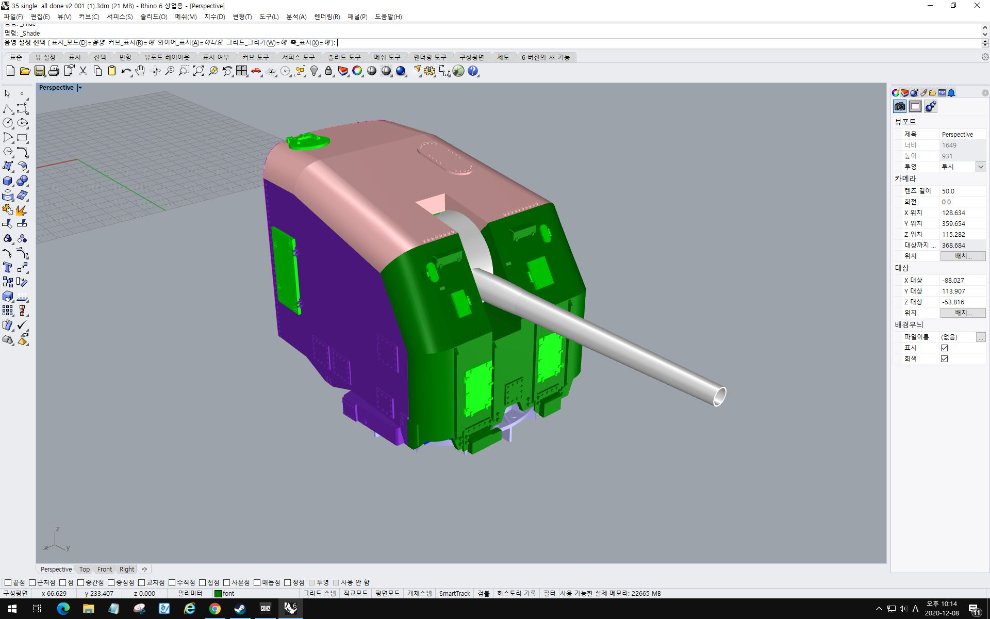This screenshot has height=619, width=990.
Task: Click the camera 위치 배치 button
Action: click(x=962, y=256)
